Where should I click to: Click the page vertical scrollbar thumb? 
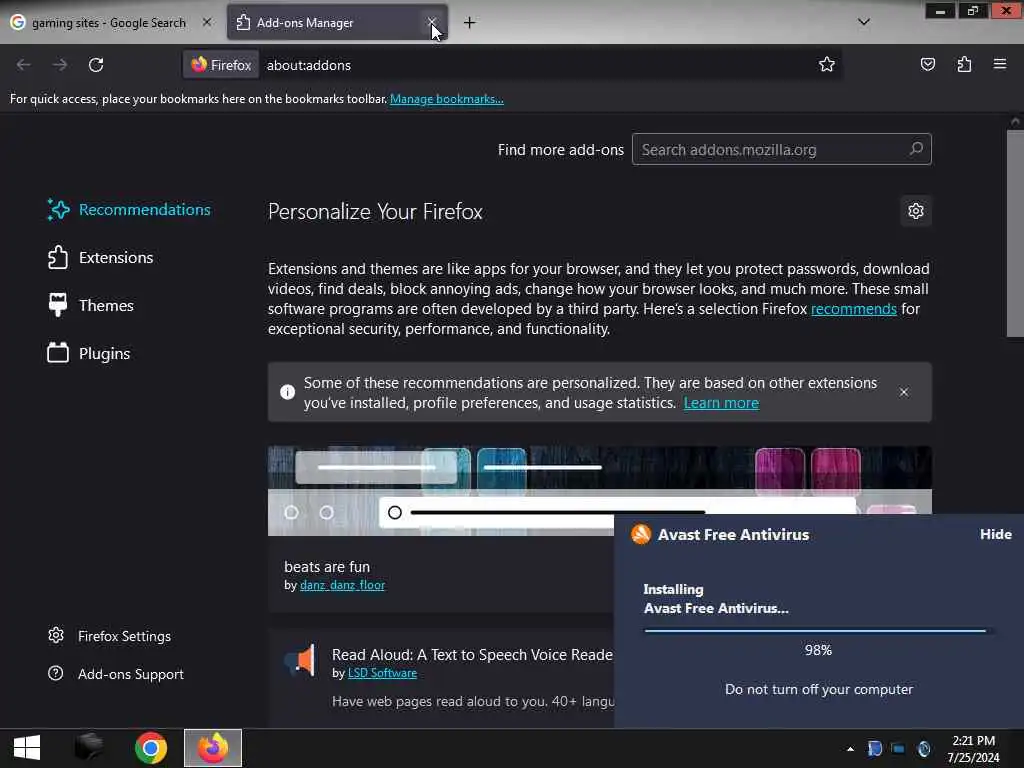pyautogui.click(x=1015, y=233)
